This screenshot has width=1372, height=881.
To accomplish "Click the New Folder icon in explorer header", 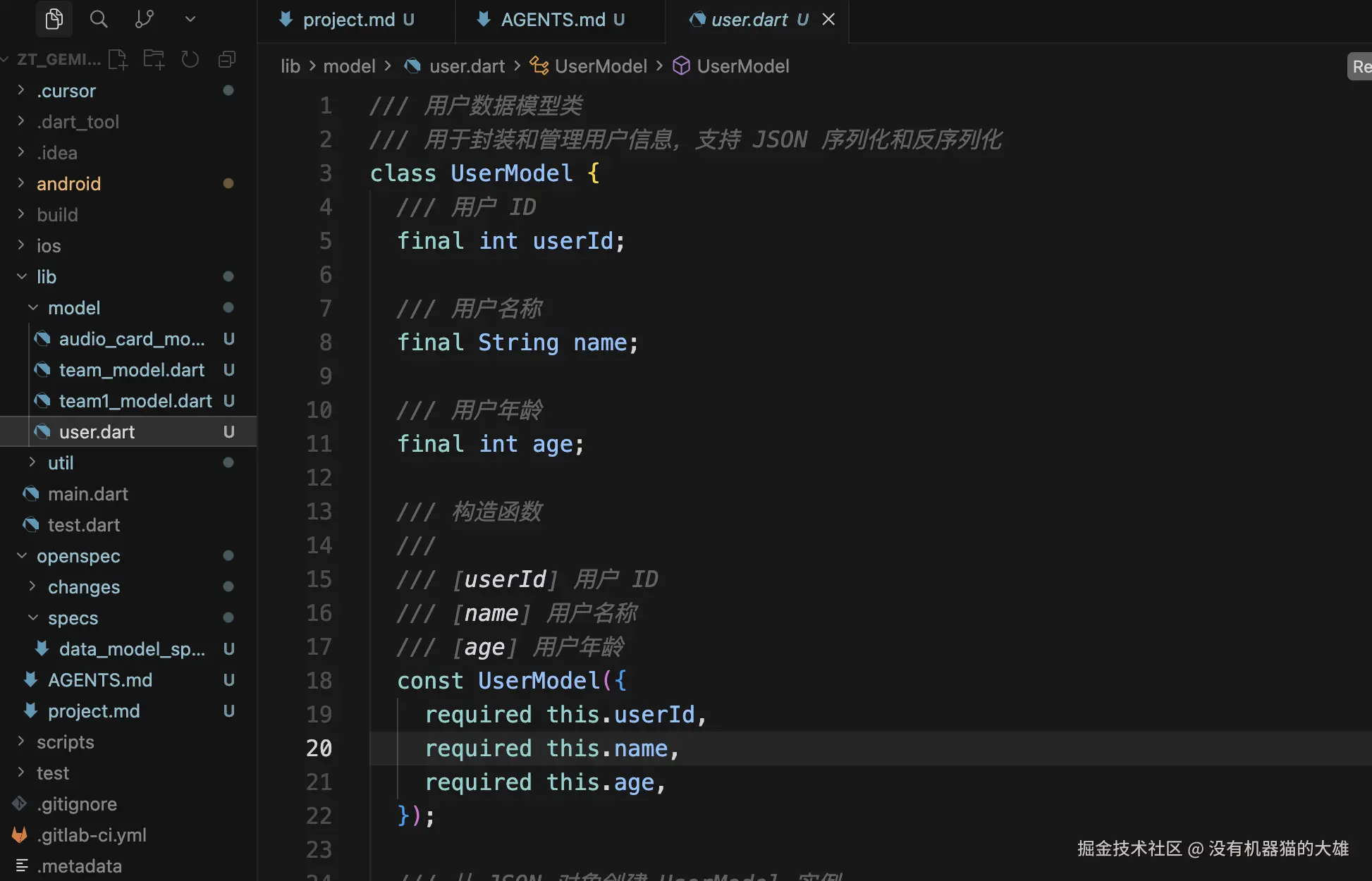I will 154,59.
